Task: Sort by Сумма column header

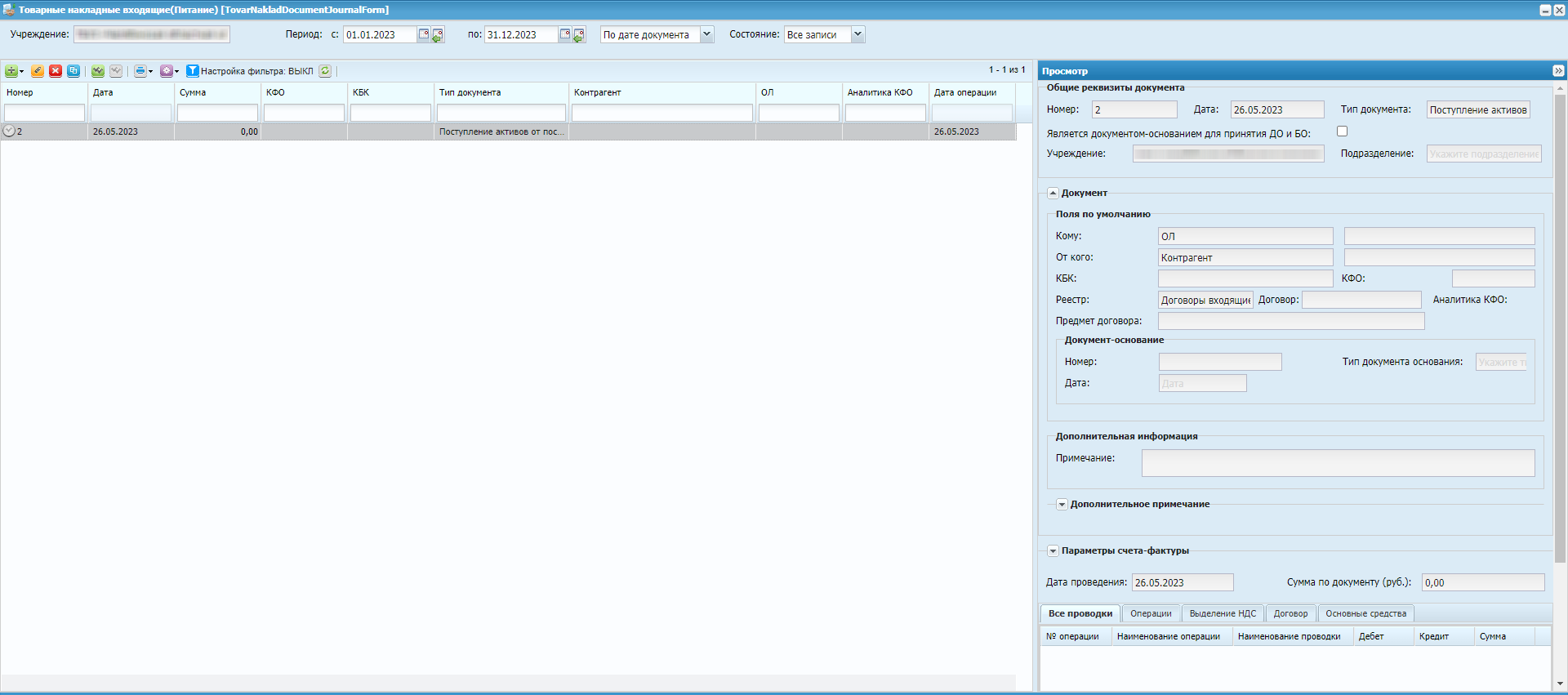Action: (217, 92)
